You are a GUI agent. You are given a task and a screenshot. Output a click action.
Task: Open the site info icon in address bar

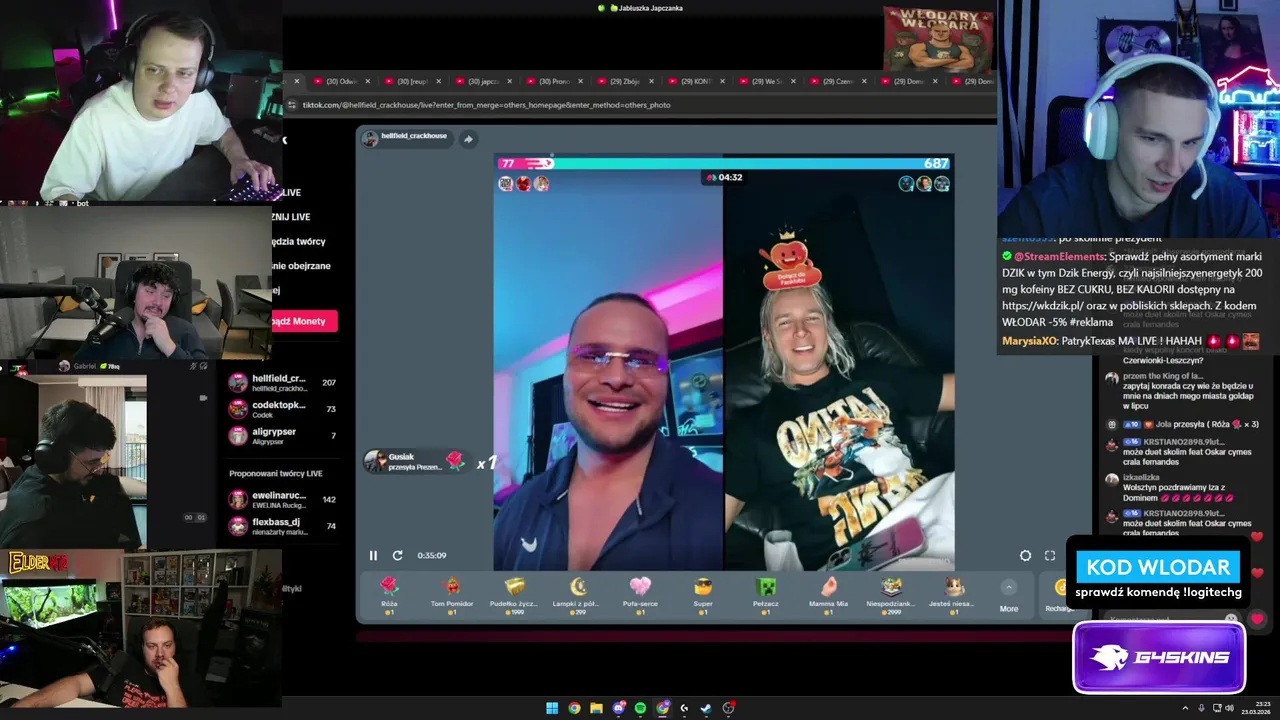(x=292, y=105)
